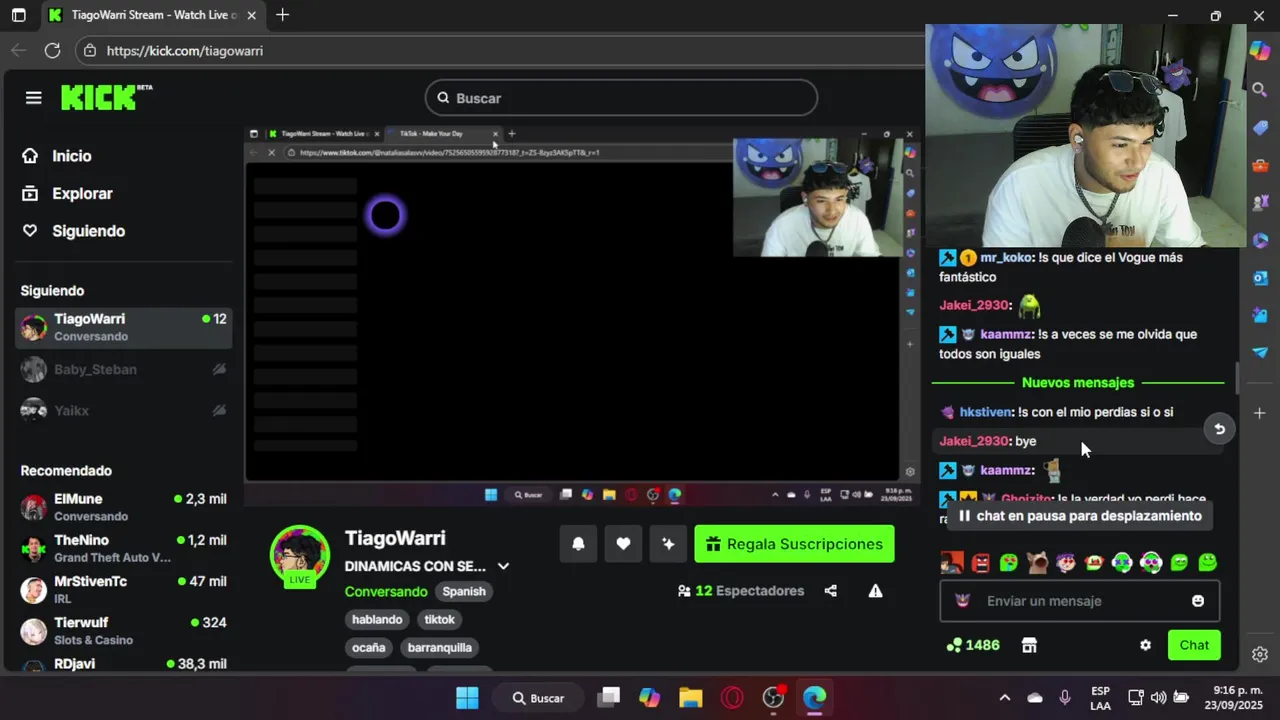Open Siguiendo in the sidebar
This screenshot has height=720, width=1280.
(88, 231)
